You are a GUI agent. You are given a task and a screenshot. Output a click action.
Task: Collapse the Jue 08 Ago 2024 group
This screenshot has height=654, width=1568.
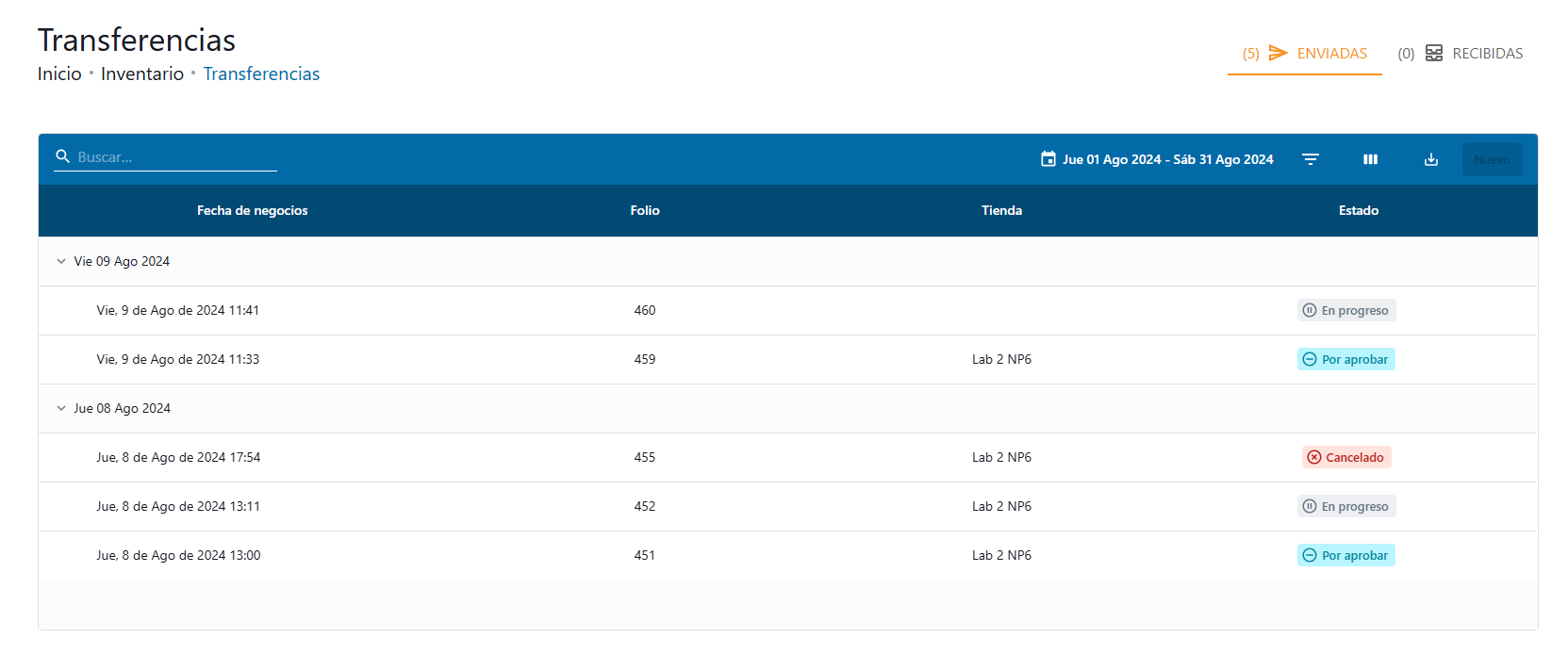(61, 408)
